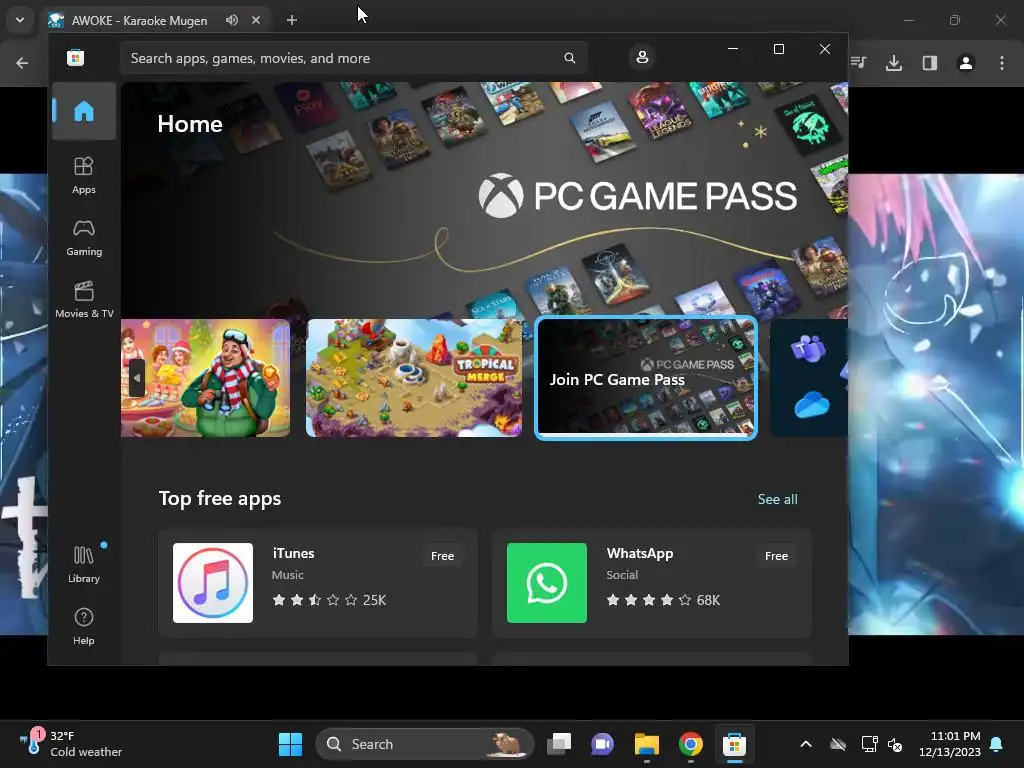Open the Tropical Merge carousel card

(x=414, y=378)
